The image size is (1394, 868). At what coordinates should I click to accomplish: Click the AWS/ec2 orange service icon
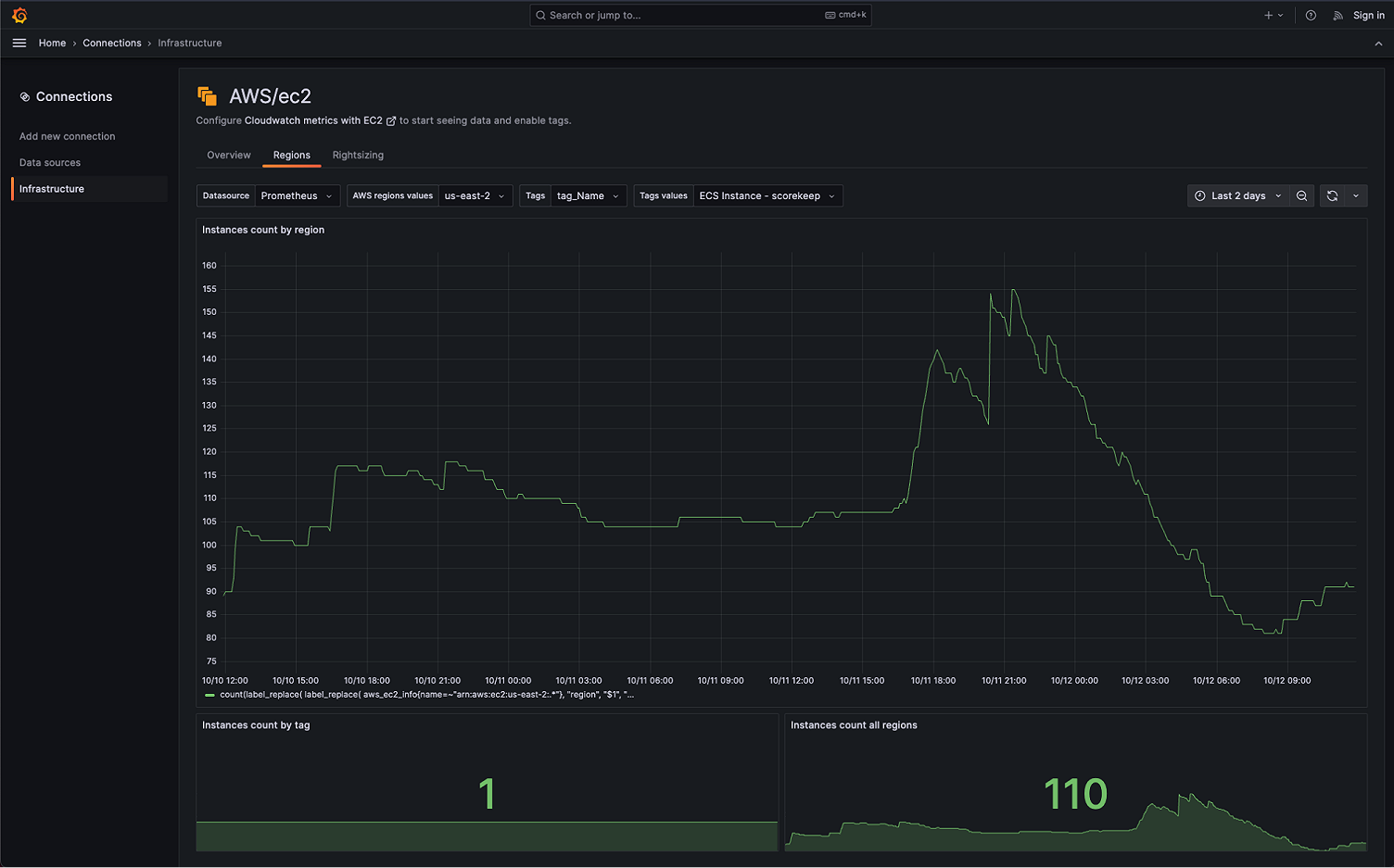pyautogui.click(x=206, y=95)
